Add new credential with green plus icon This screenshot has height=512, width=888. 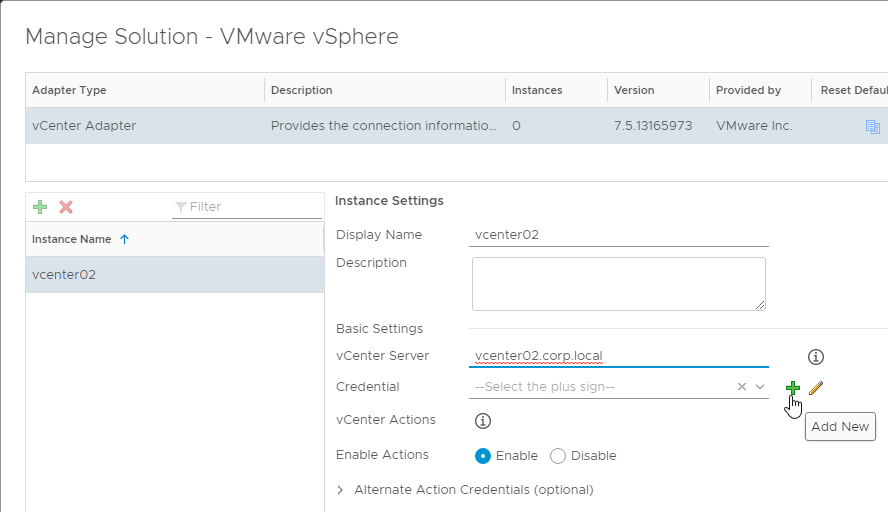792,388
